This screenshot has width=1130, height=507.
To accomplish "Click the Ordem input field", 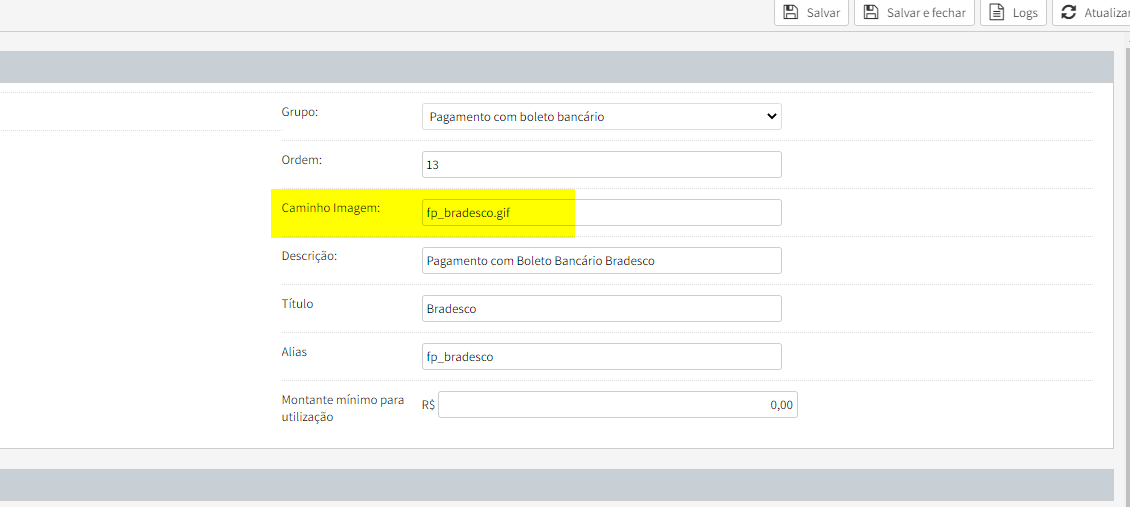I will tap(602, 164).
